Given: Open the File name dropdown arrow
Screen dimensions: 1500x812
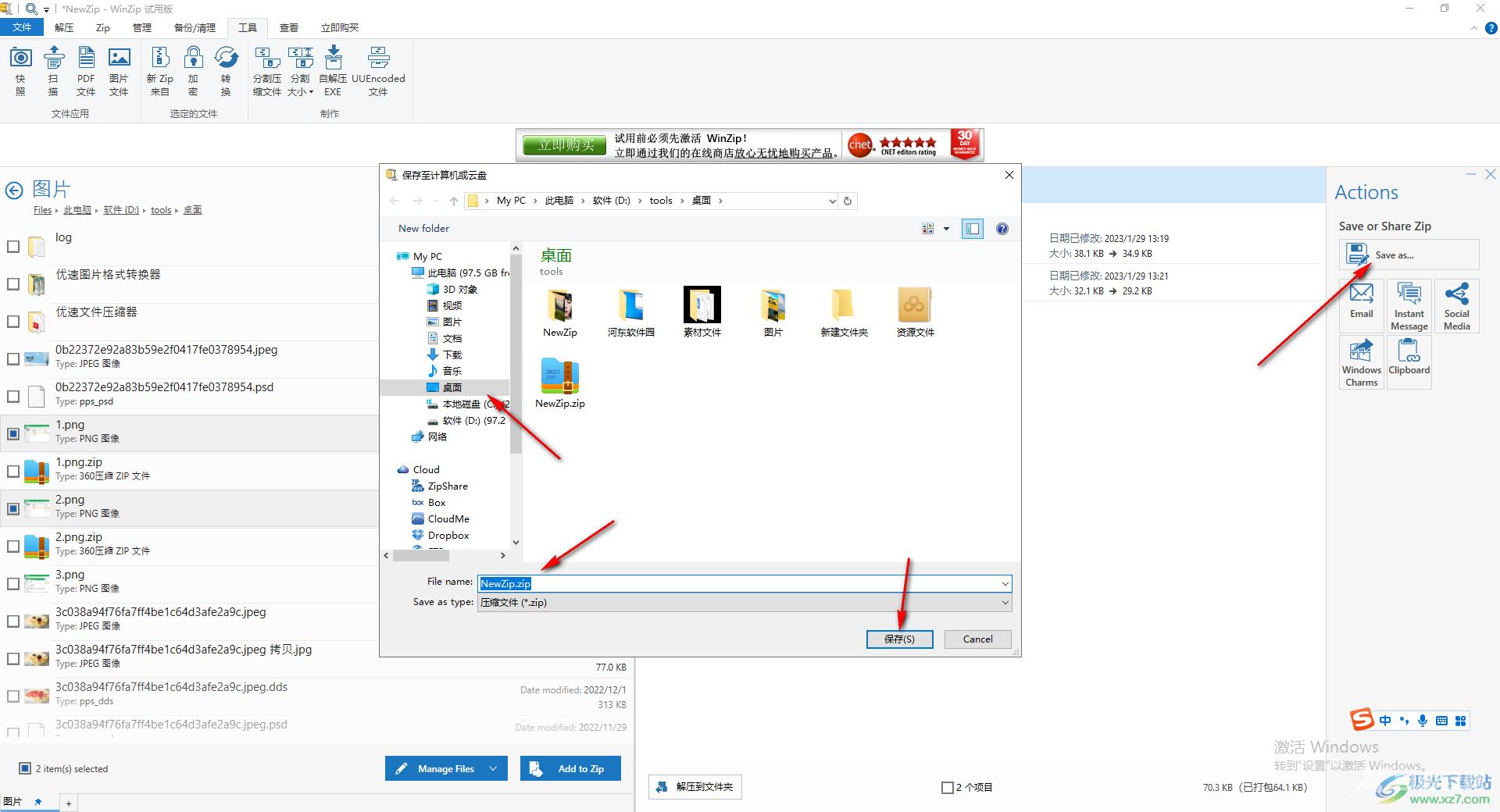Looking at the screenshot, I should pos(1005,583).
